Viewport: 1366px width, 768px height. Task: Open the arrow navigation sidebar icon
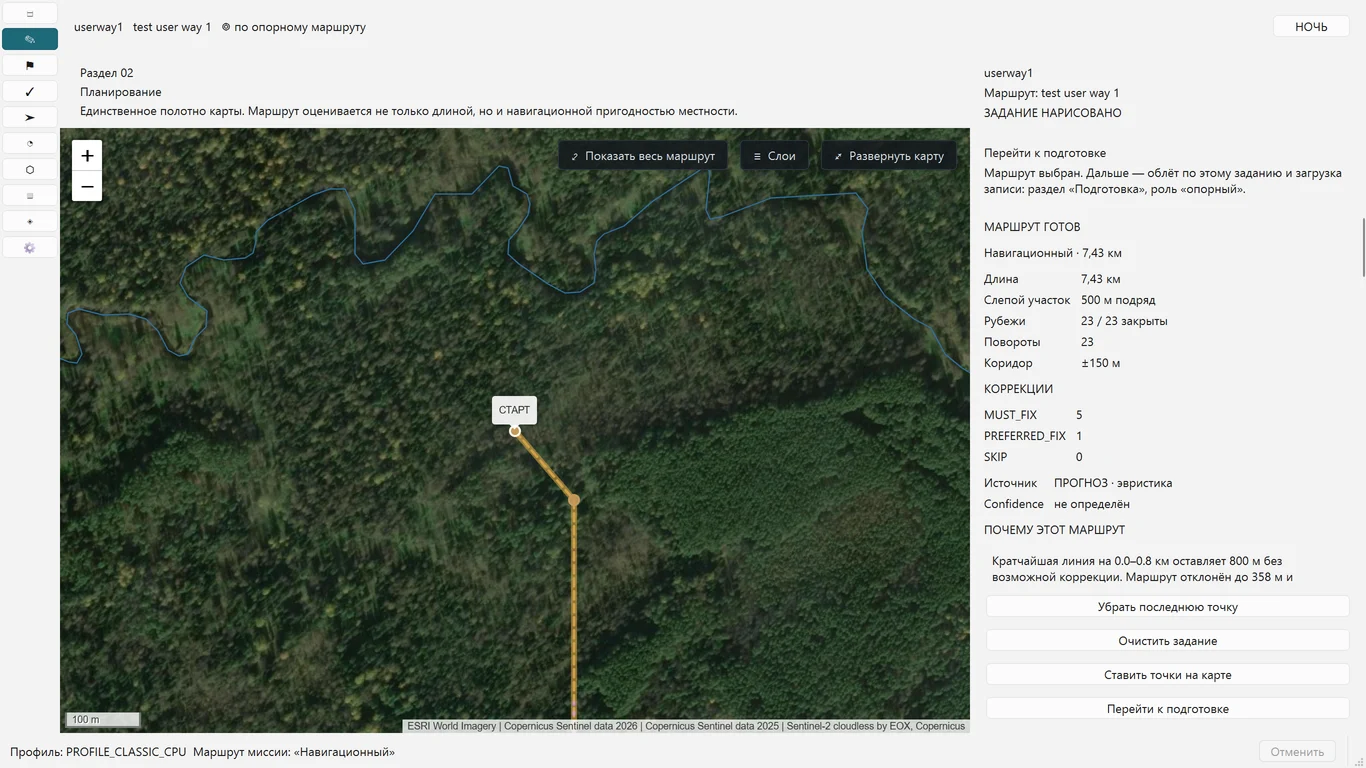click(x=30, y=117)
